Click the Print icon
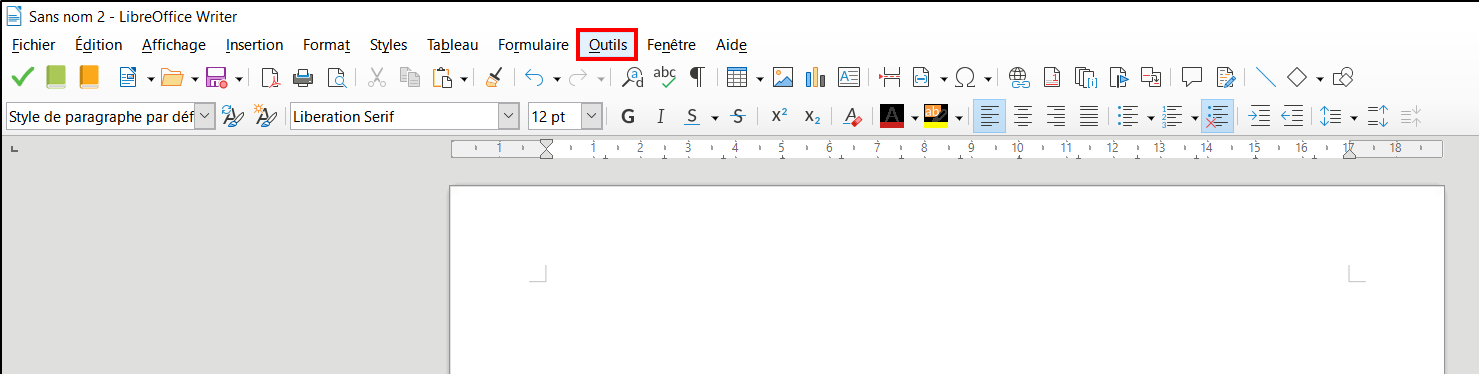 tap(303, 77)
